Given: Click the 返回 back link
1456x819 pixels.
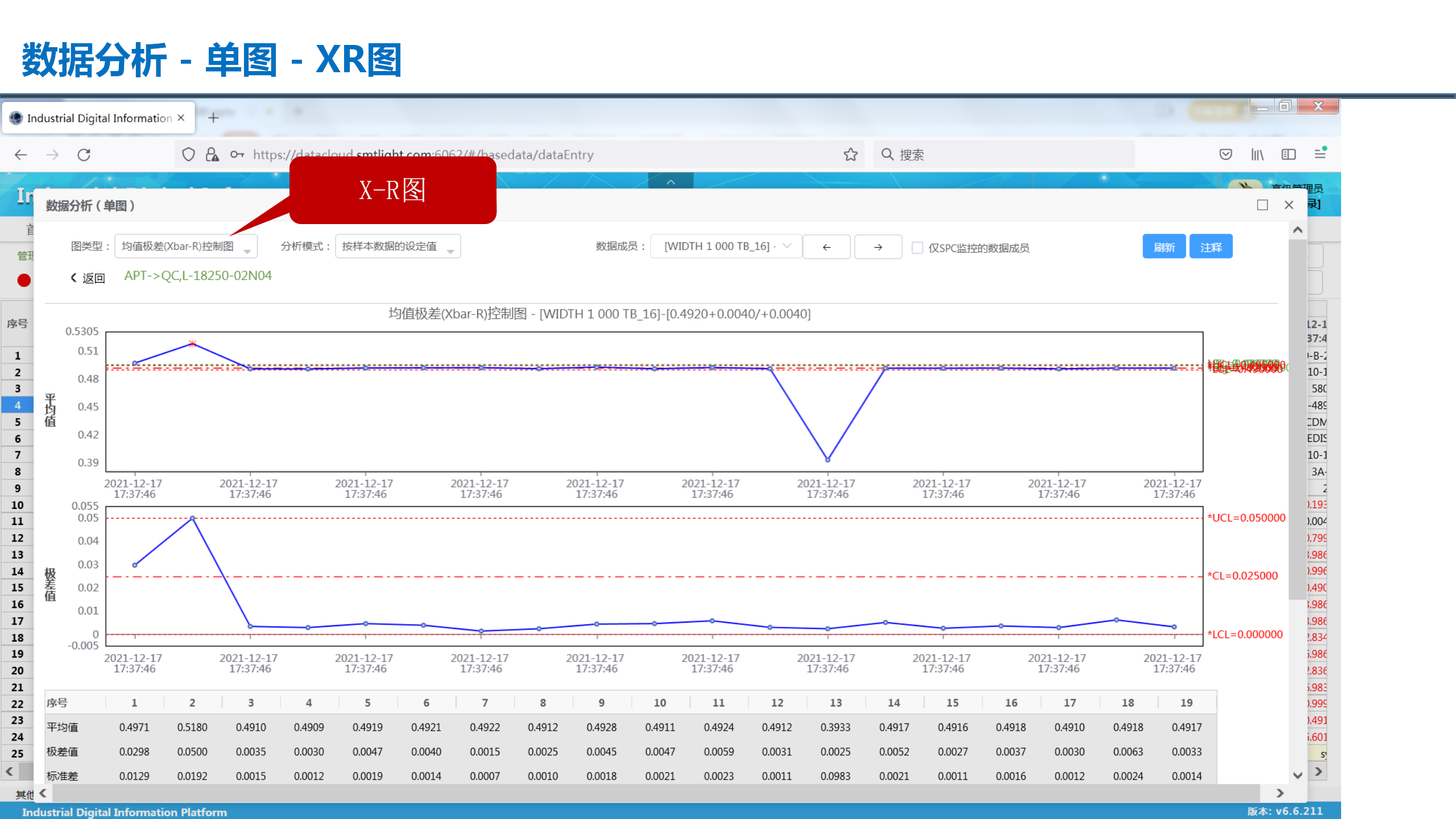Looking at the screenshot, I should click(x=88, y=278).
